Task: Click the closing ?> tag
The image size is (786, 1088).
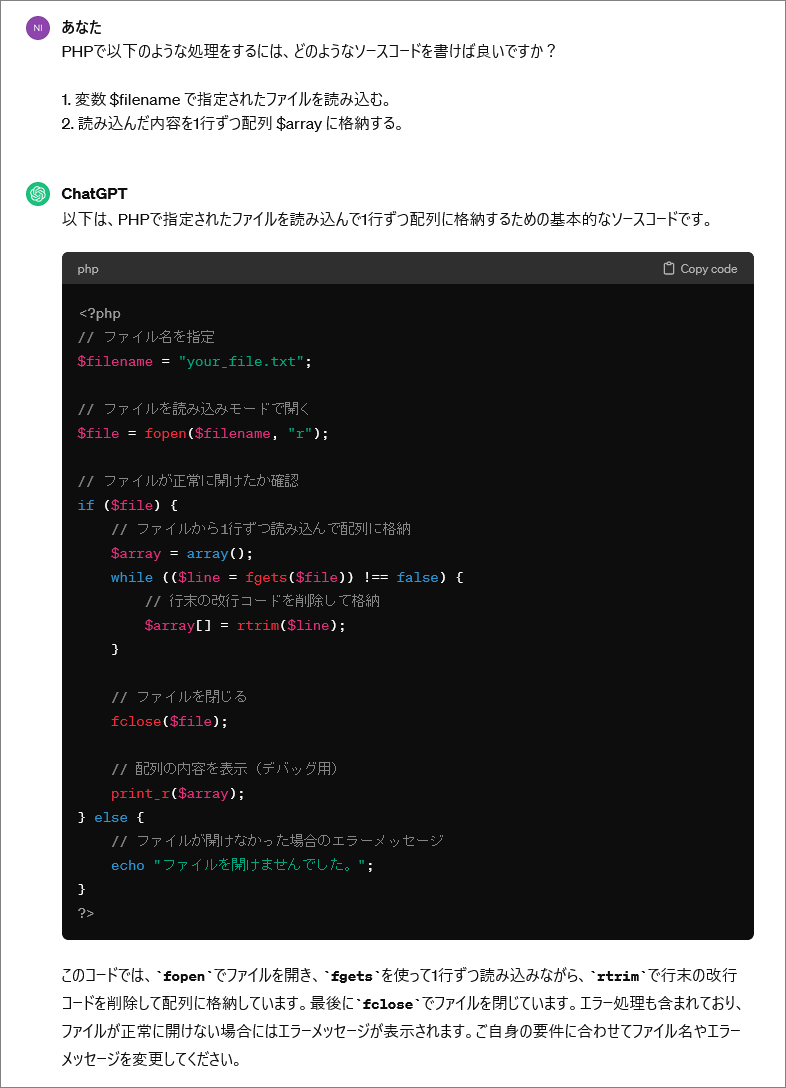Action: pyautogui.click(x=86, y=913)
